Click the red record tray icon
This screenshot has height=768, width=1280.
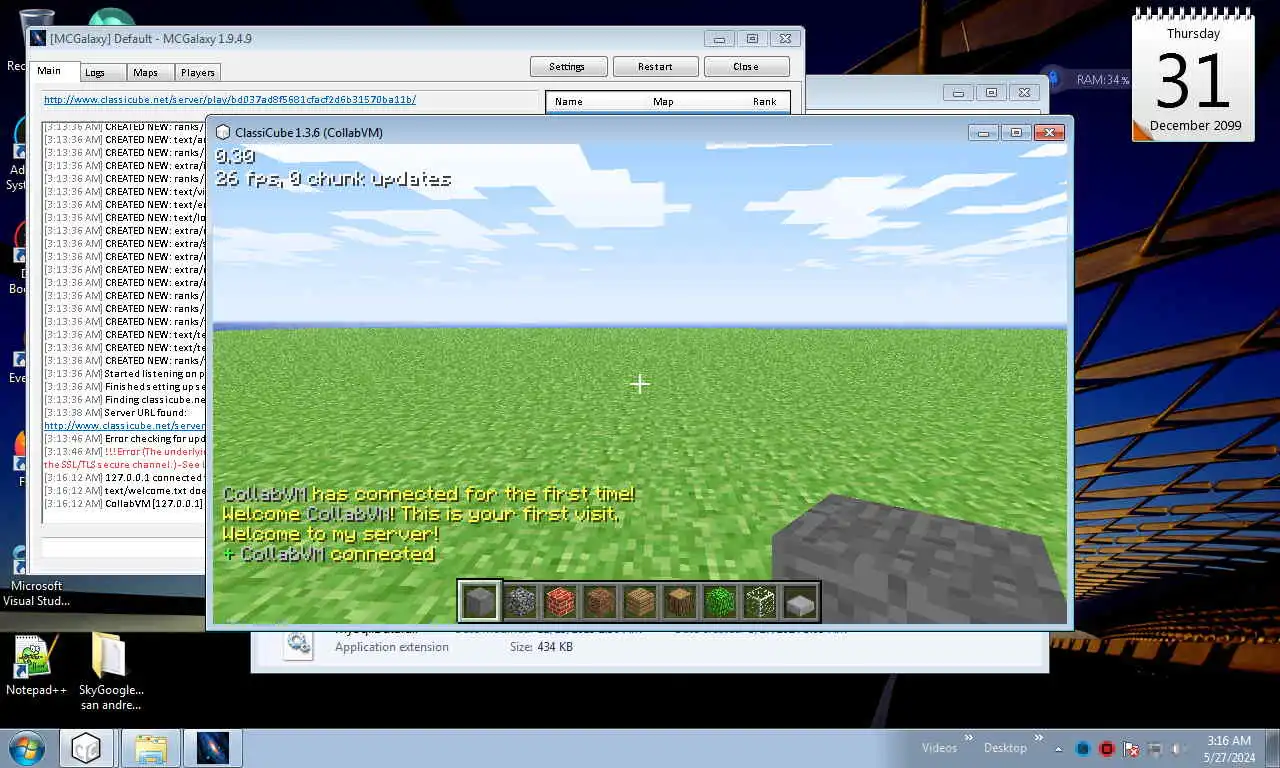click(1107, 749)
